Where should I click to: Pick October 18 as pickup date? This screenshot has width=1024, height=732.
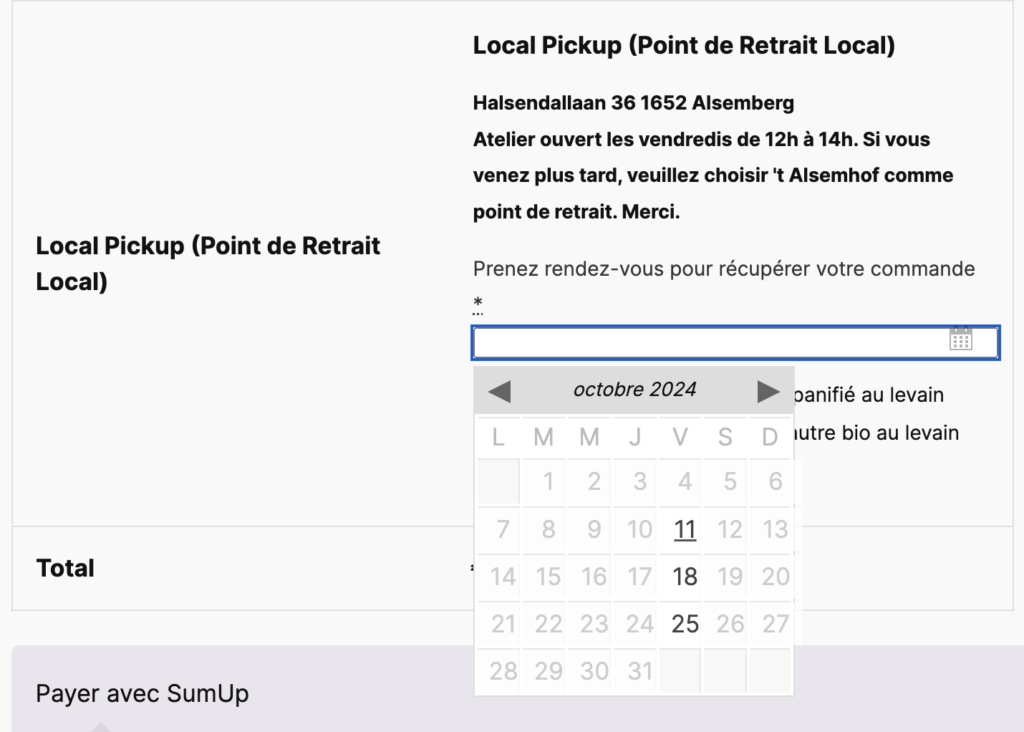(x=684, y=577)
